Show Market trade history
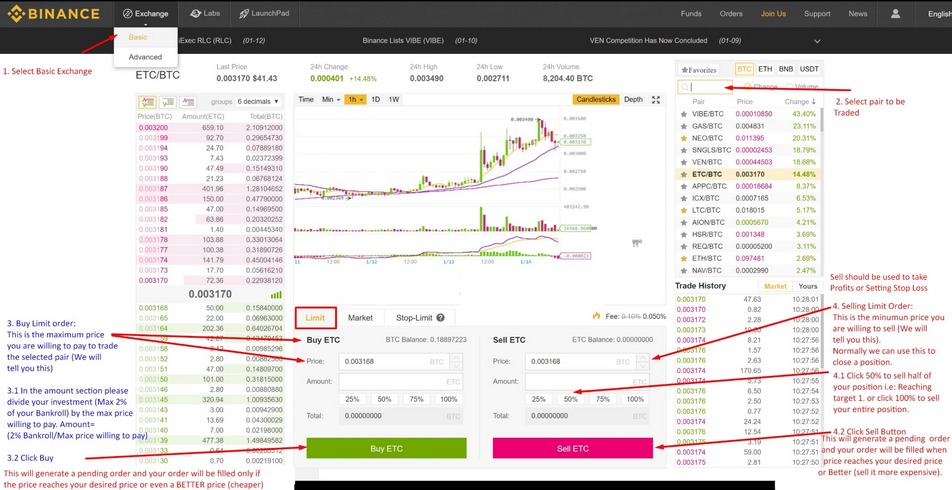The width and height of the screenshot is (952, 490). click(x=775, y=286)
